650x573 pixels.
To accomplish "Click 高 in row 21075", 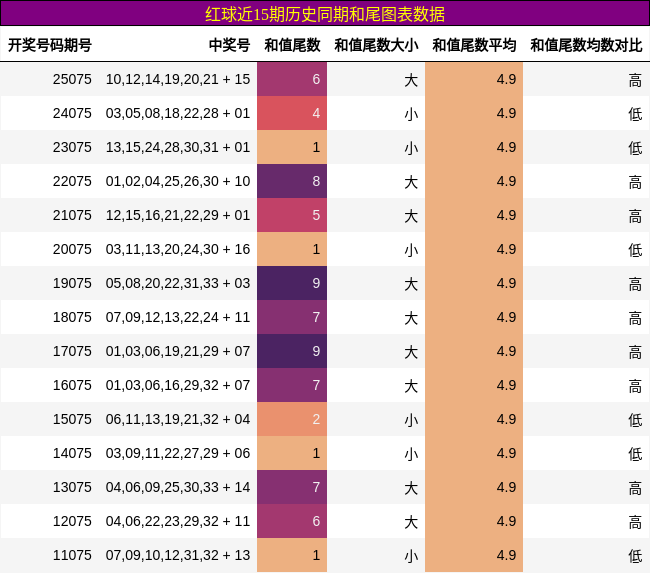I will click(635, 216).
